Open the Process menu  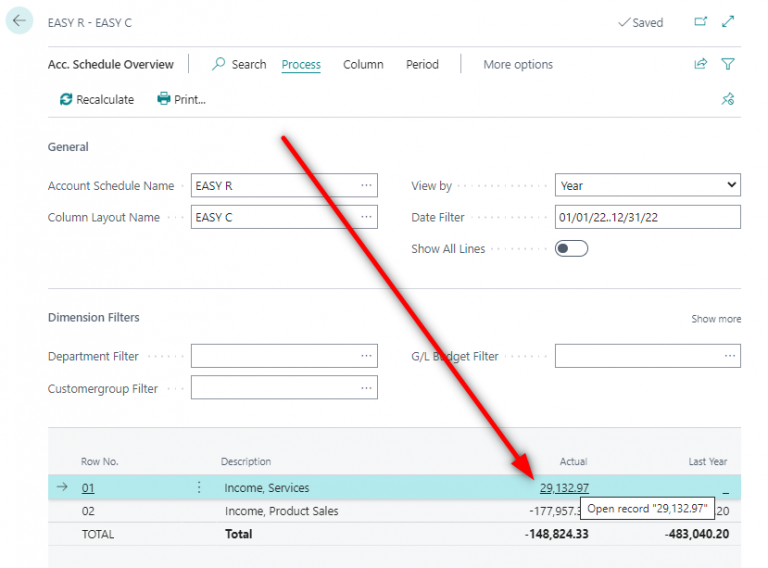pos(301,65)
